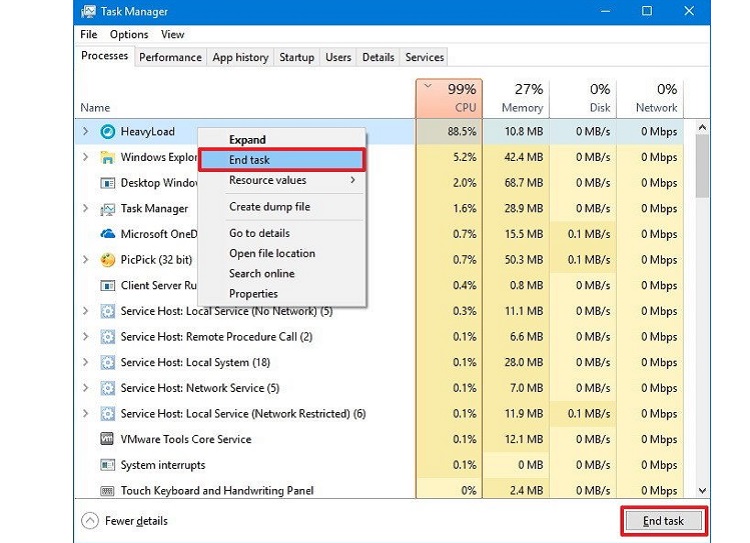Click the Service Host: Local System gear icon
750x543 pixels.
click(x=108, y=362)
